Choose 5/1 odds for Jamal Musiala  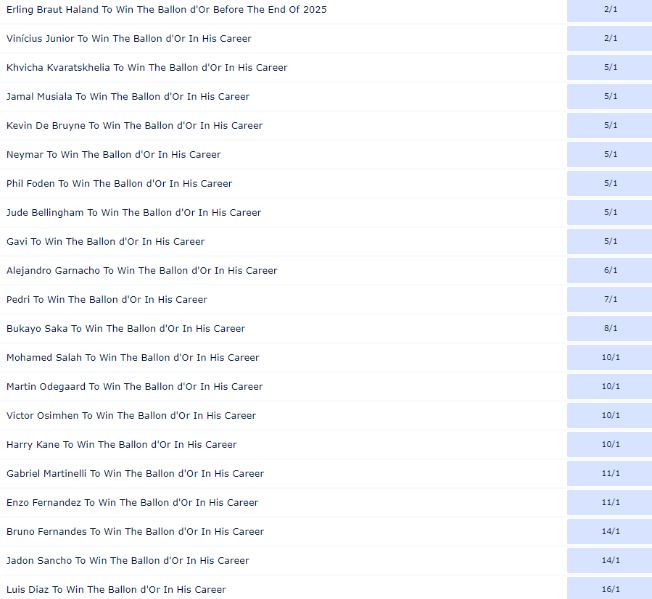tap(610, 96)
